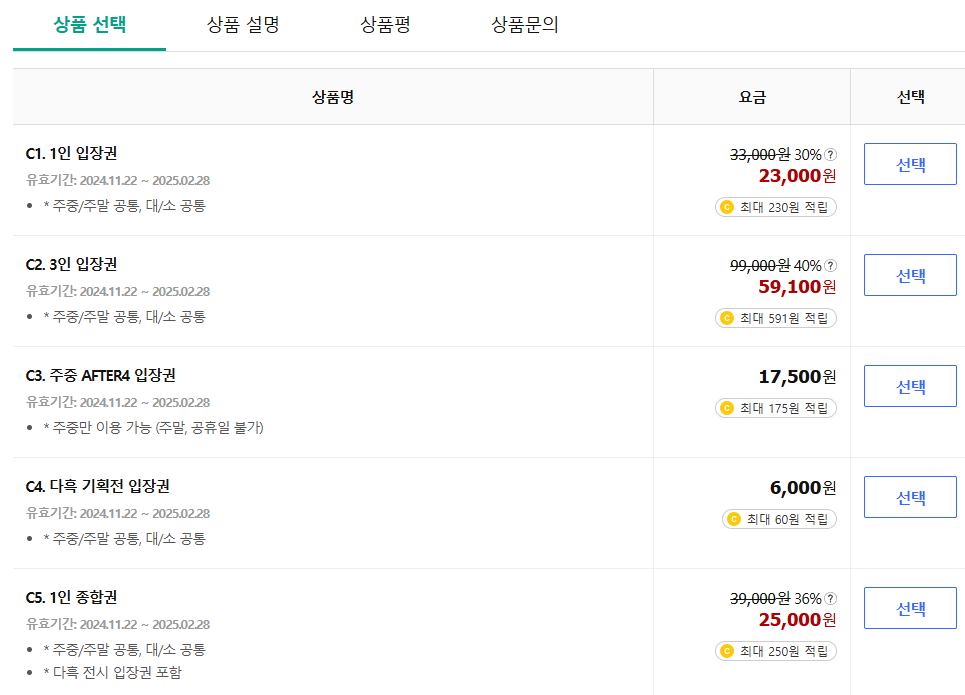Click the 25,000원 discounted price
The height and width of the screenshot is (695, 965).
click(x=798, y=620)
